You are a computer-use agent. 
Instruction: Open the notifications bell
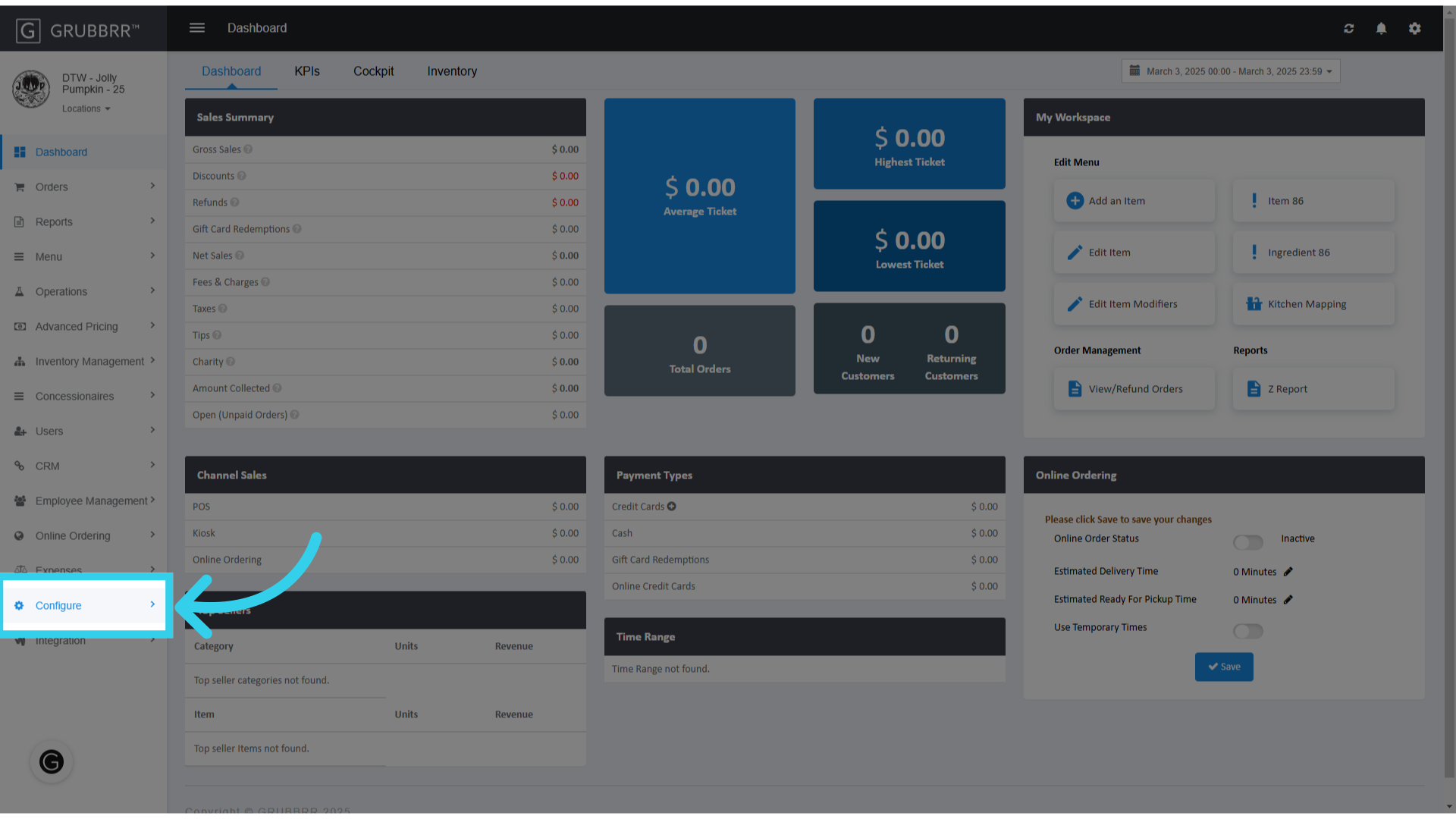1381,28
